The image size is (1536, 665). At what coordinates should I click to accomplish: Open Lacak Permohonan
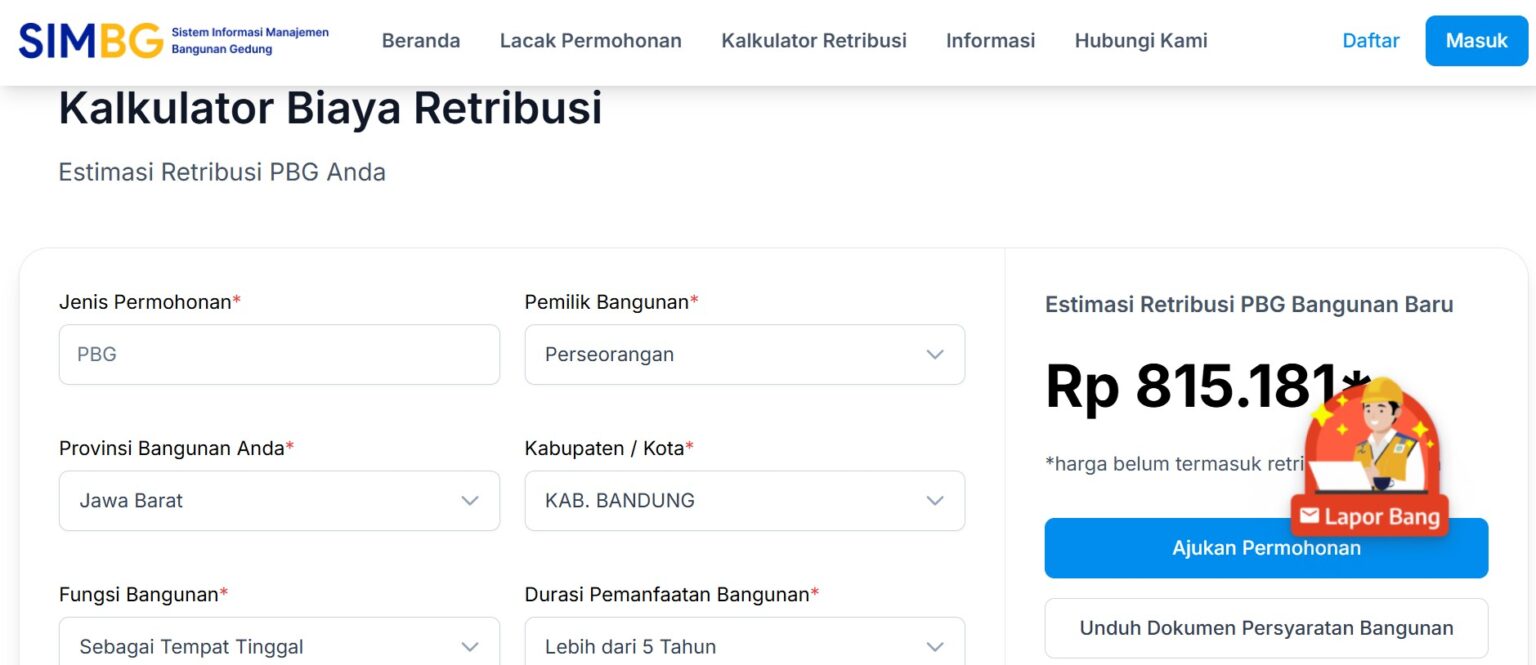tap(590, 41)
